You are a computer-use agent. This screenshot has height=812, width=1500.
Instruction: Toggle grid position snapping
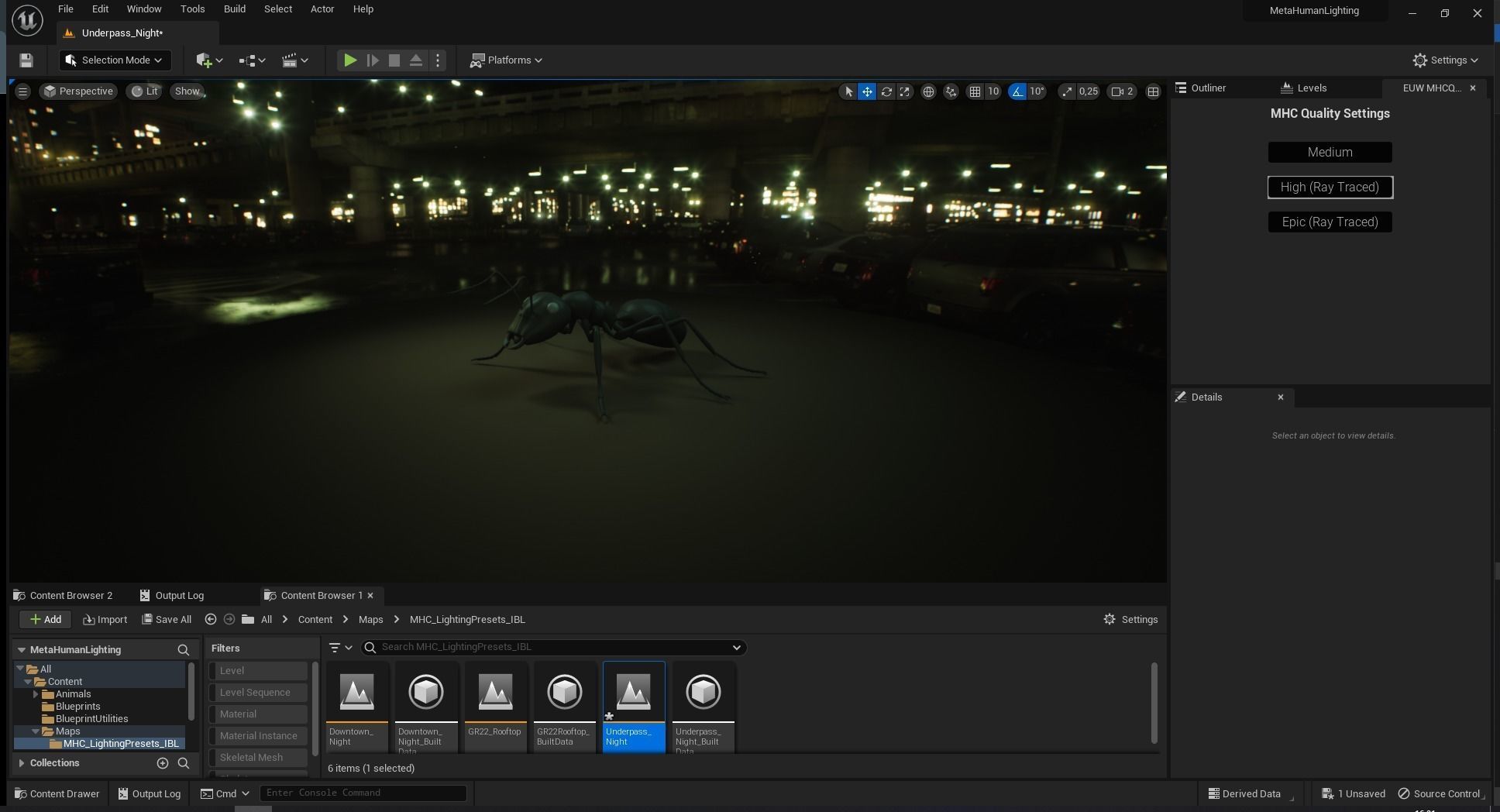coord(975,91)
